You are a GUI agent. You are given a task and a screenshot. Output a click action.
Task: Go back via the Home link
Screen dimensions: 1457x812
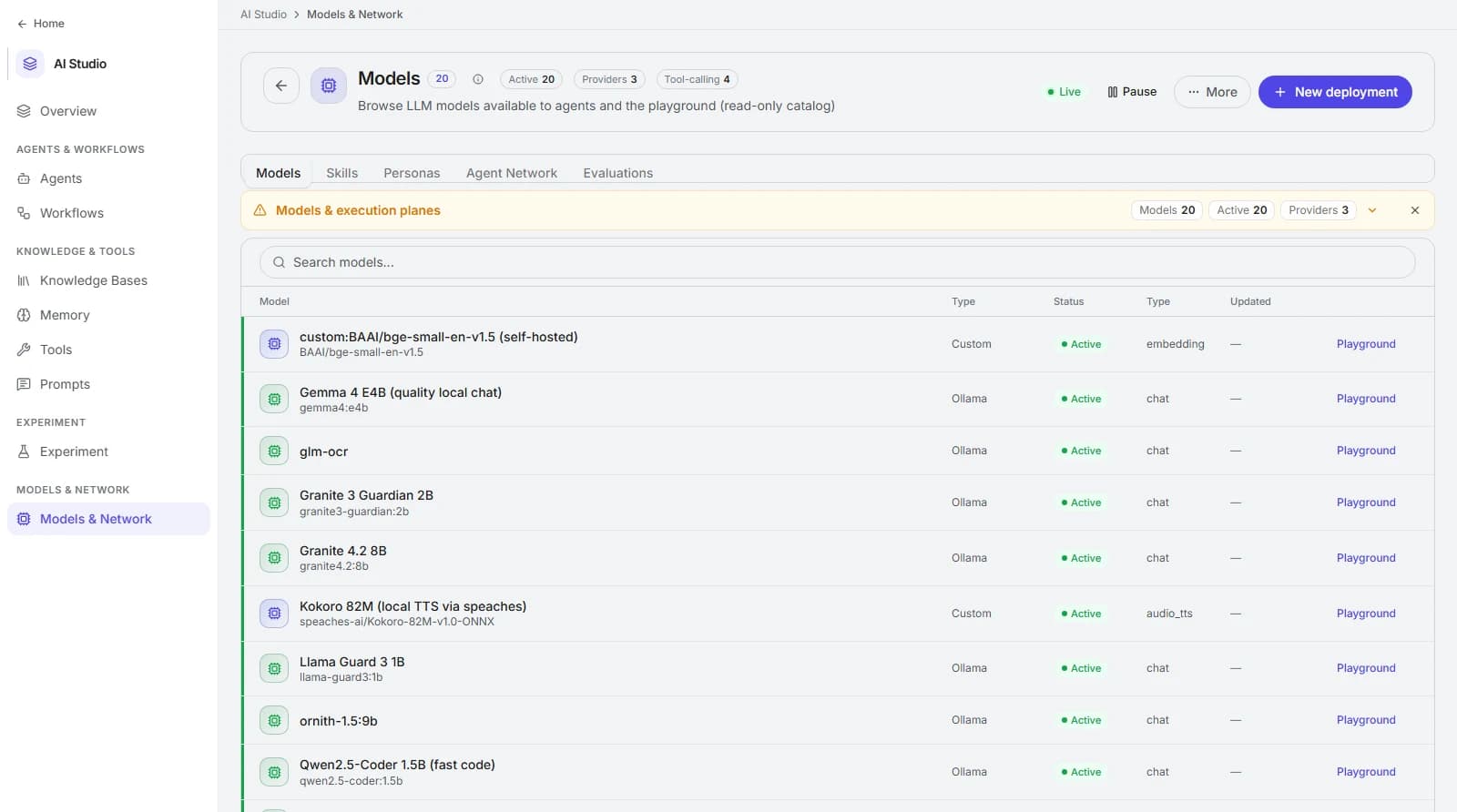coord(41,24)
